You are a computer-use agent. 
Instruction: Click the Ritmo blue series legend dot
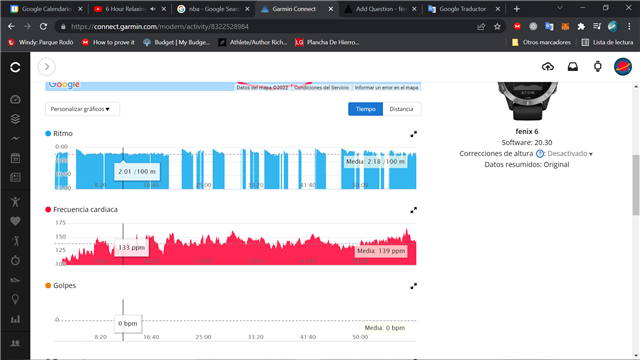[x=48, y=133]
